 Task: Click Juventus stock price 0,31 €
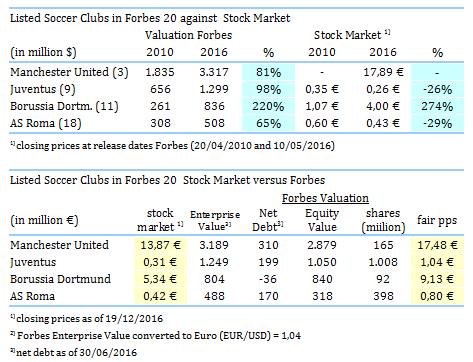click(160, 262)
